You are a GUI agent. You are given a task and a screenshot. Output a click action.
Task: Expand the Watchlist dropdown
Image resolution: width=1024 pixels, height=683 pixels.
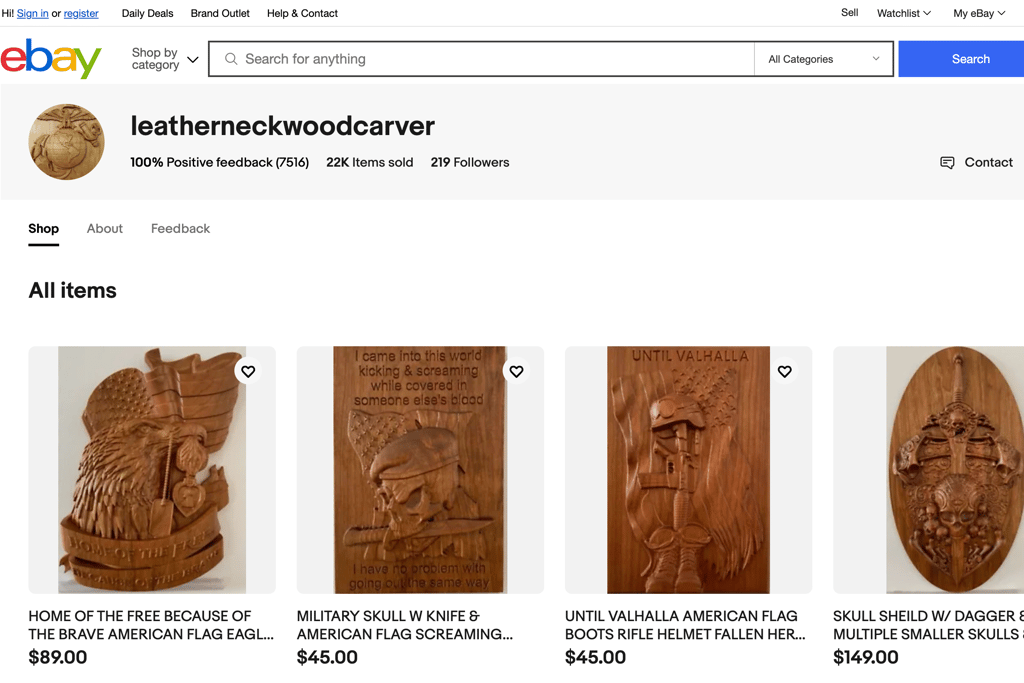(904, 13)
